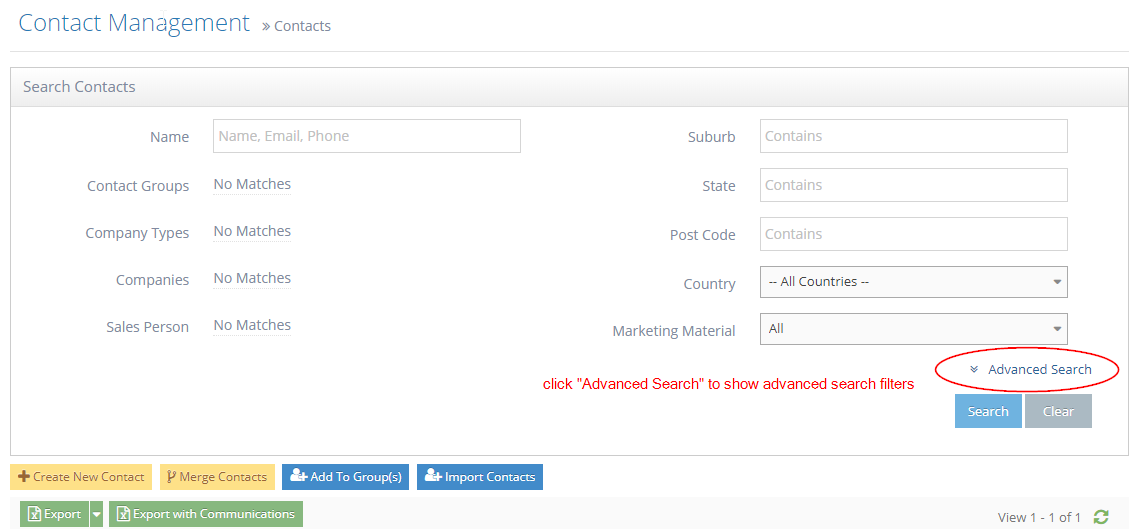Click the Contact Management heading
Screen dimensions: 1139x529
point(134,23)
